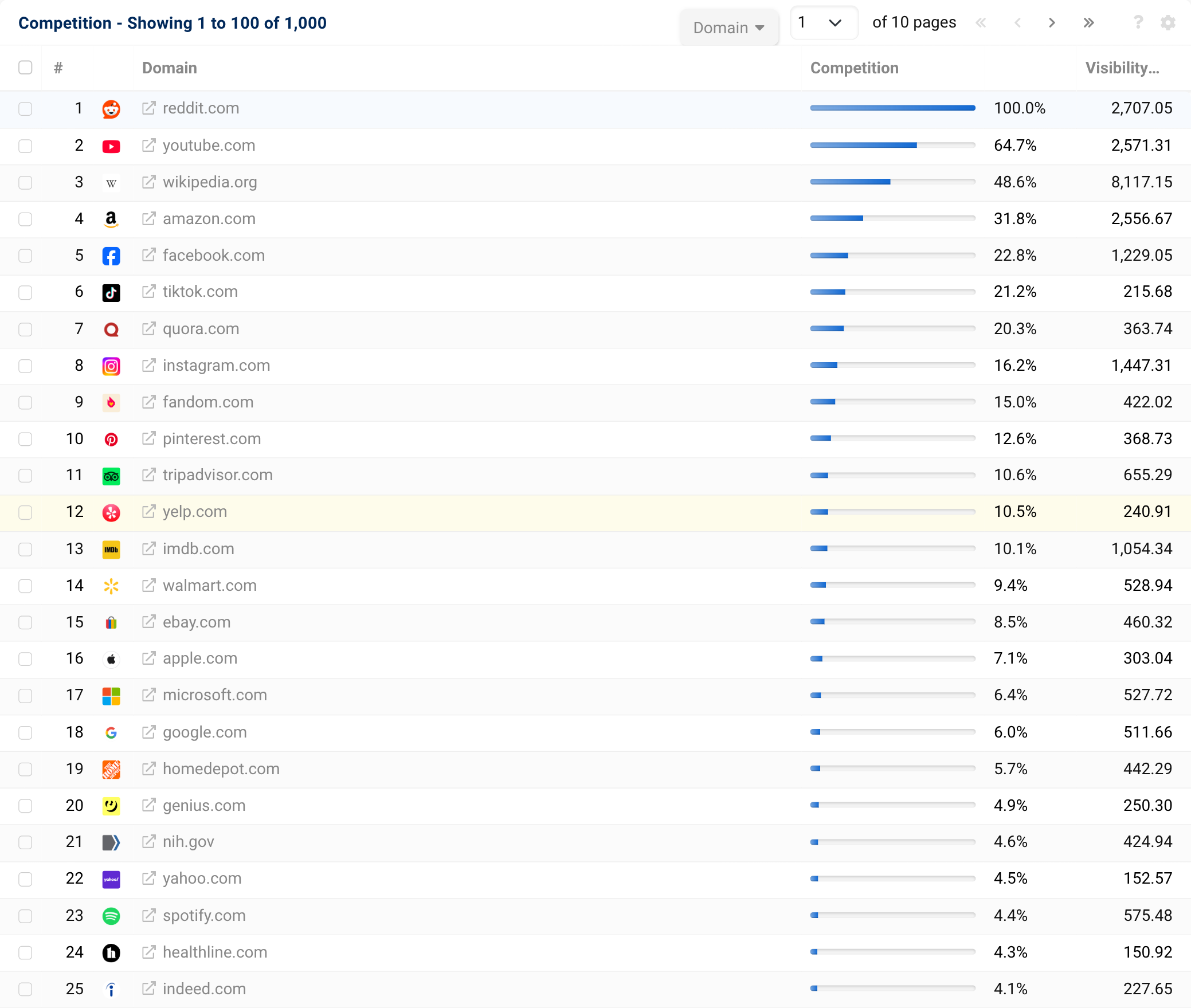Click visibility value 1,054.34
The height and width of the screenshot is (1008, 1191).
click(1142, 549)
